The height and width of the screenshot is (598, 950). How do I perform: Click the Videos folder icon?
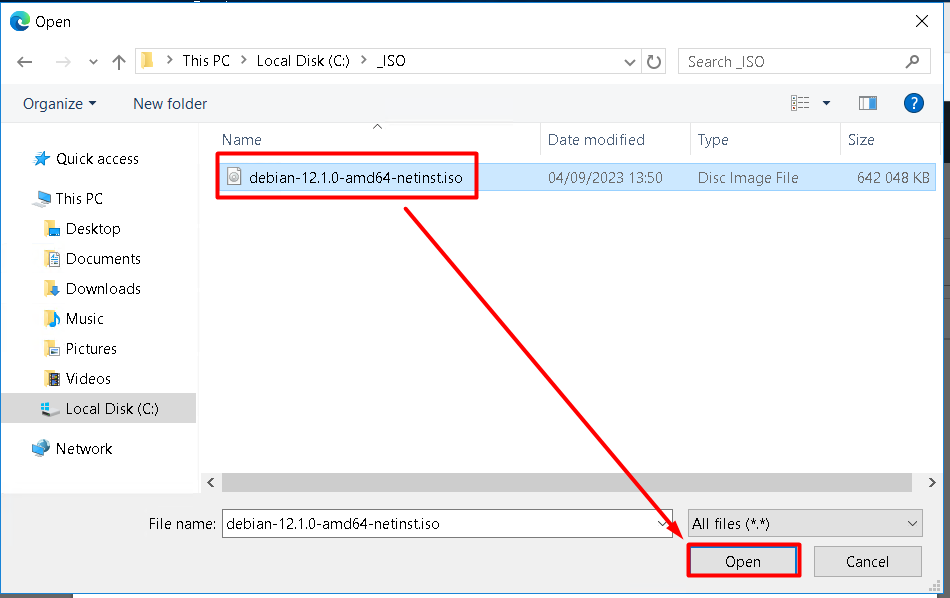pyautogui.click(x=52, y=379)
